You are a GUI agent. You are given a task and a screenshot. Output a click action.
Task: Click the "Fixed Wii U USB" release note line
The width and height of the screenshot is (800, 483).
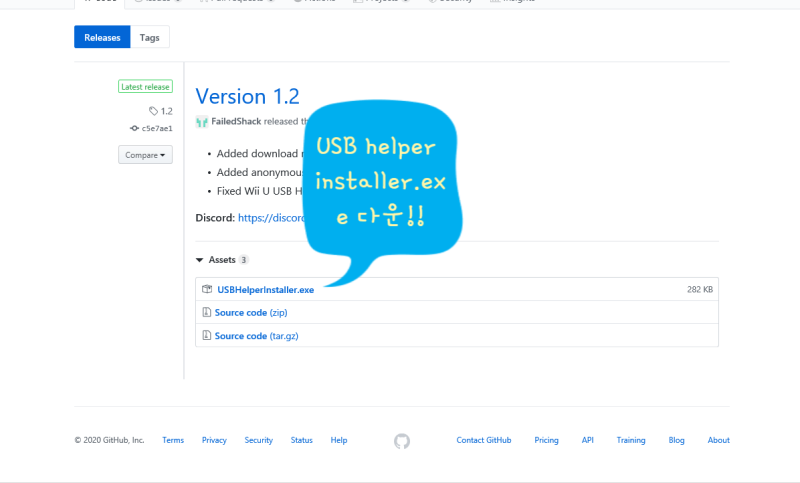click(x=260, y=191)
